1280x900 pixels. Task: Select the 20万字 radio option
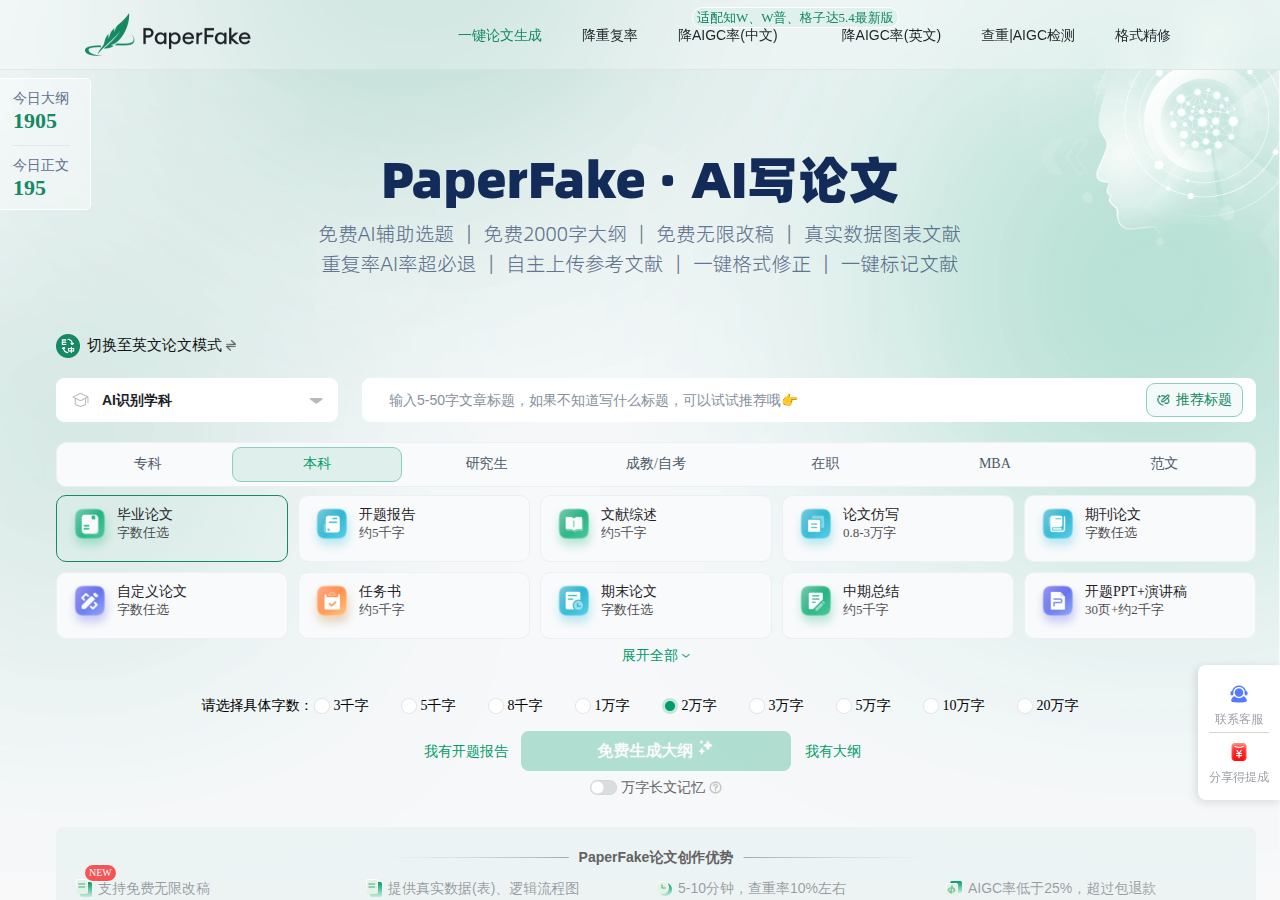click(1025, 706)
